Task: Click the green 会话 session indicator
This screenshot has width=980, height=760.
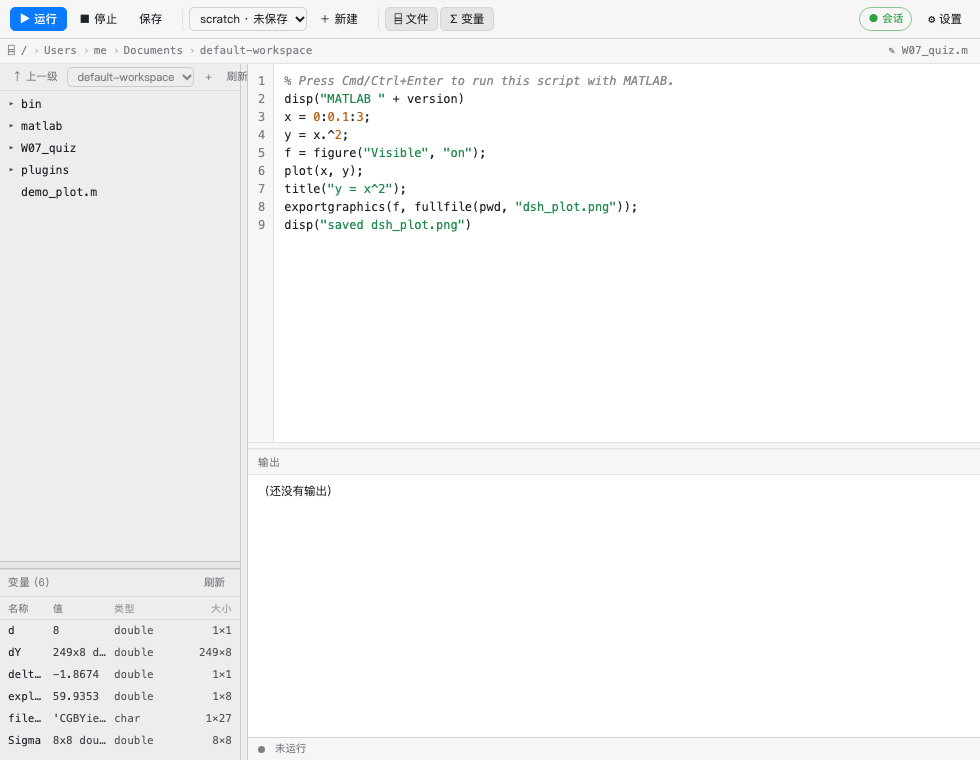Action: [x=886, y=19]
